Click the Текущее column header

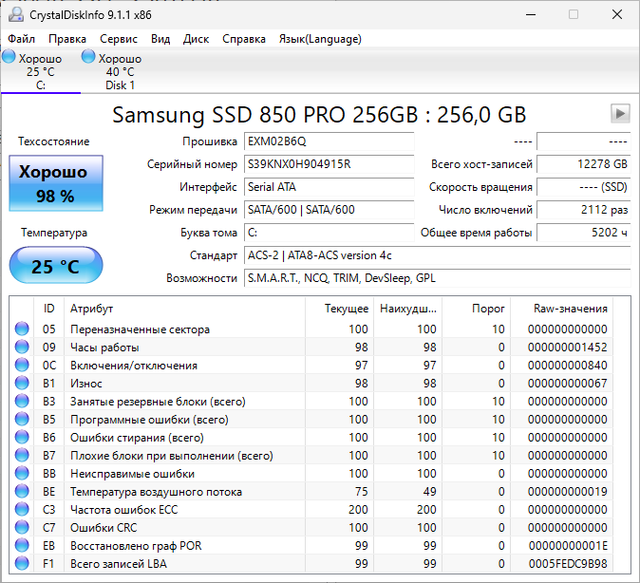pyautogui.click(x=339, y=309)
